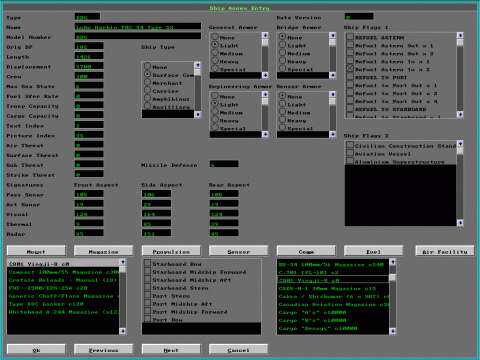Go to the Next ship entry
This screenshot has height=360, width=480.
[171, 350]
